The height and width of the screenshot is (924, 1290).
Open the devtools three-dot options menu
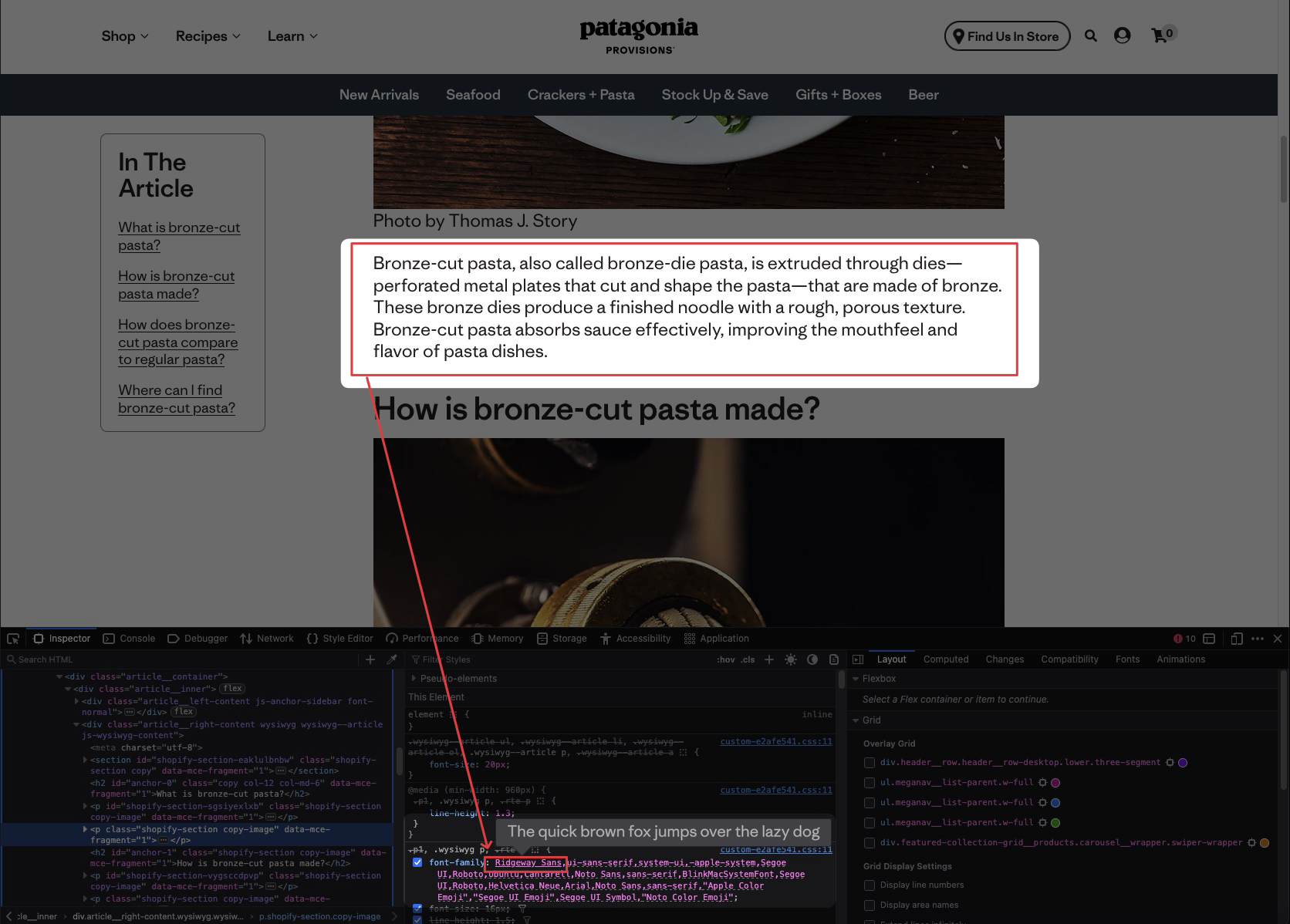pyautogui.click(x=1258, y=639)
